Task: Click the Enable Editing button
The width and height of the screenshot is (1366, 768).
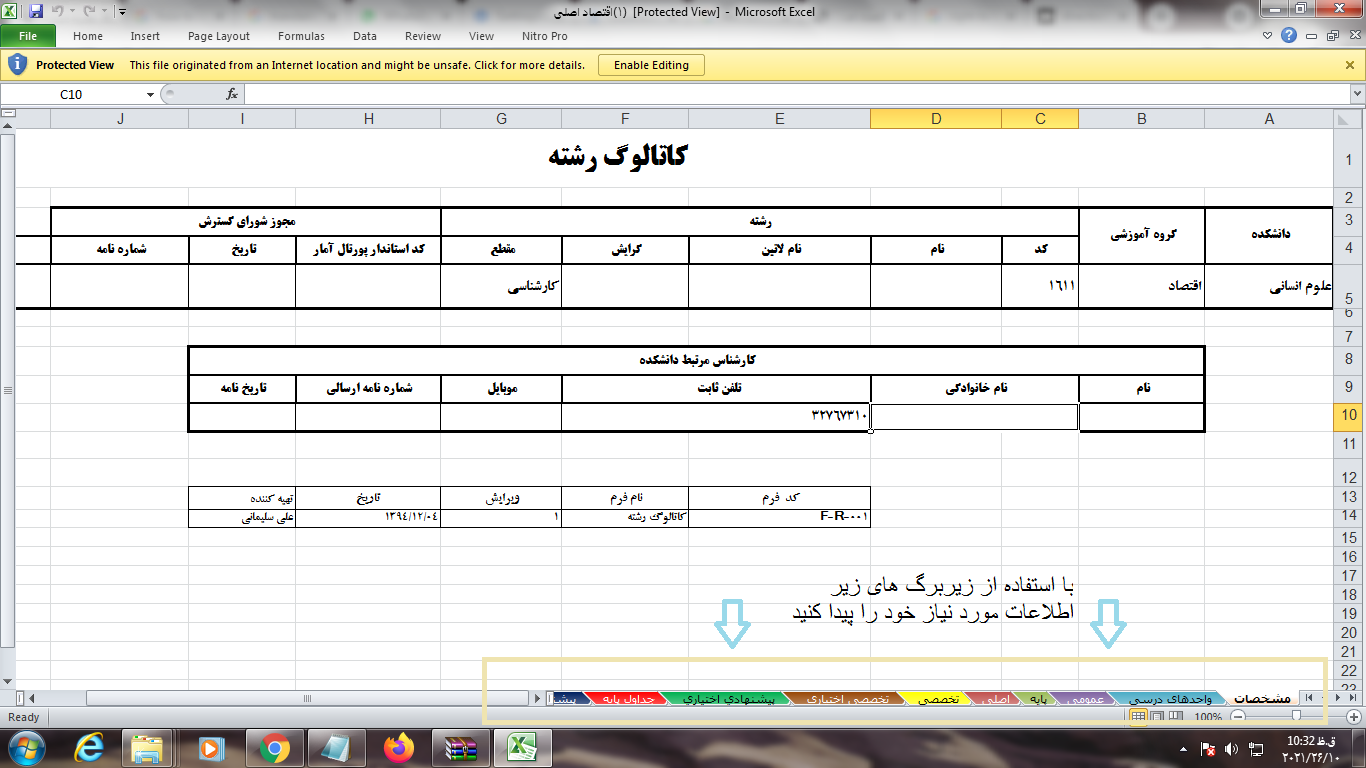Action: [651, 65]
